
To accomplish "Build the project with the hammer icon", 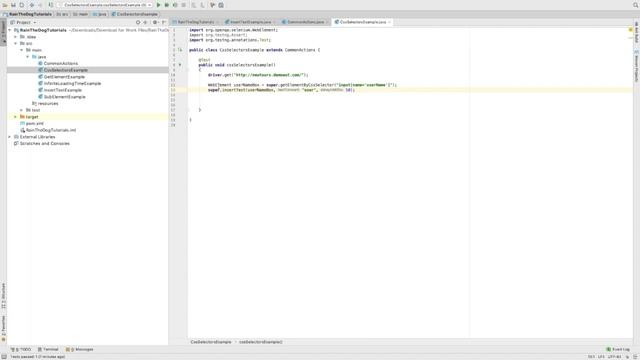I will tap(51, 5).
